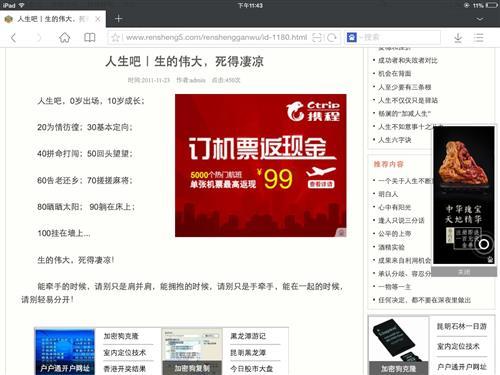This screenshot has width=500, height=375.
Task: Open link 一物等一主
Action: tap(394, 287)
